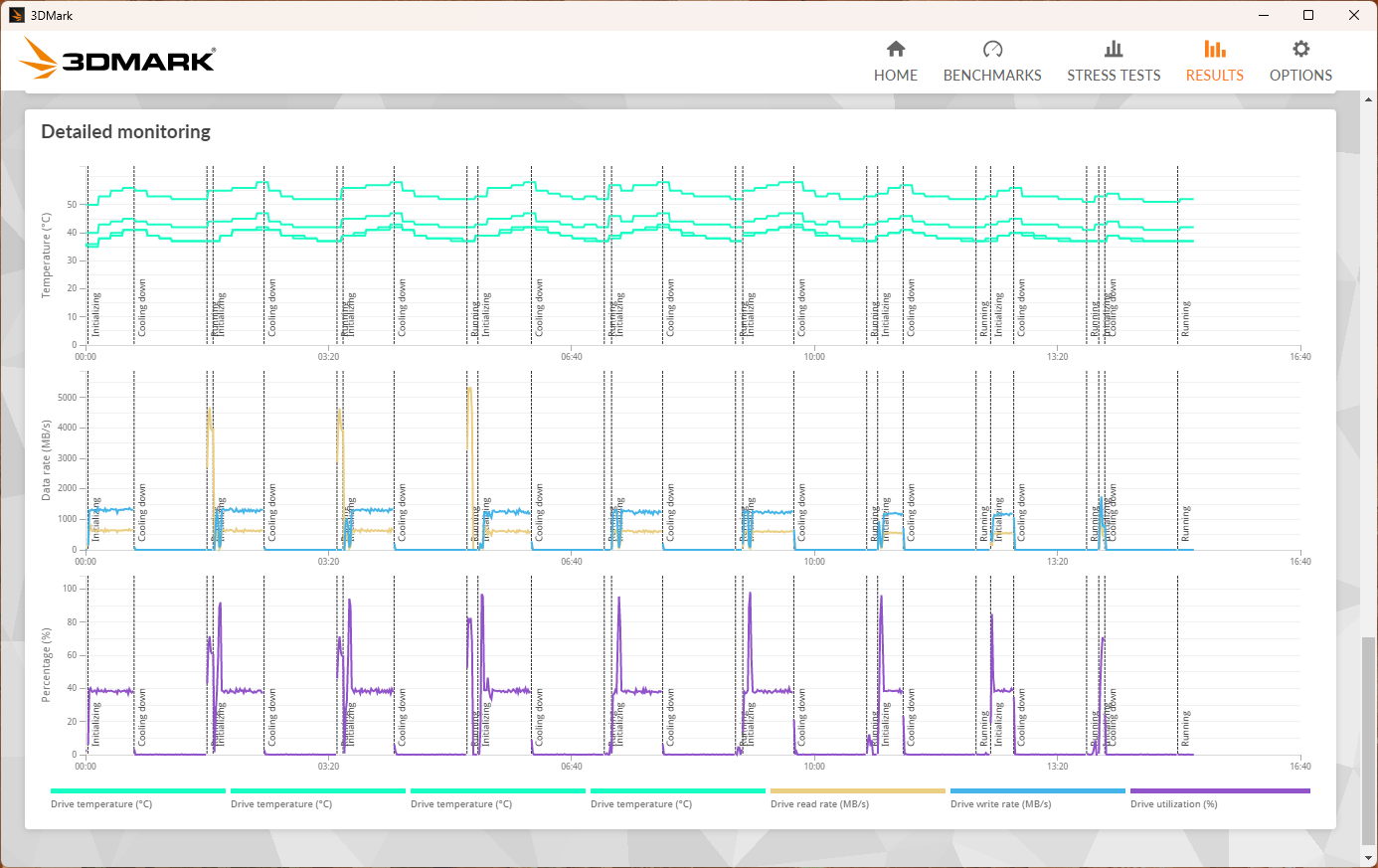1378x868 pixels.
Task: Select the orange Results icon
Action: point(1214,50)
